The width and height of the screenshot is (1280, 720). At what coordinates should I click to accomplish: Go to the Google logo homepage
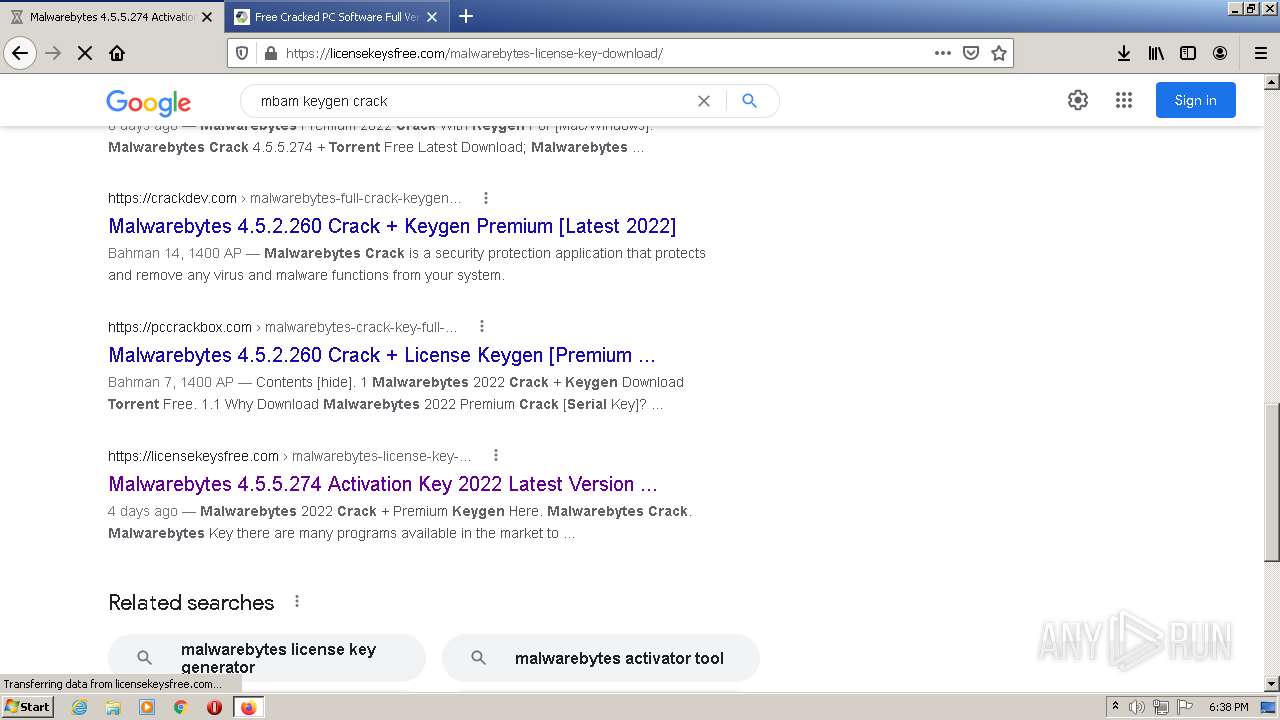click(x=148, y=102)
